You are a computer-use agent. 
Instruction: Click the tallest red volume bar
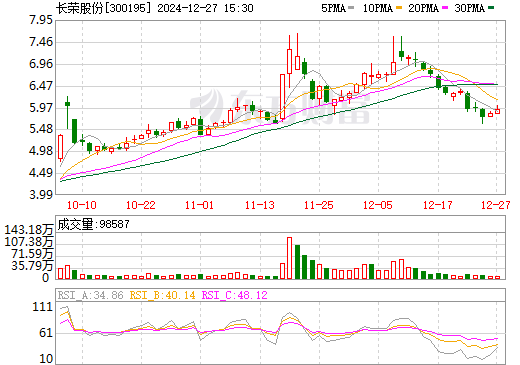point(289,258)
